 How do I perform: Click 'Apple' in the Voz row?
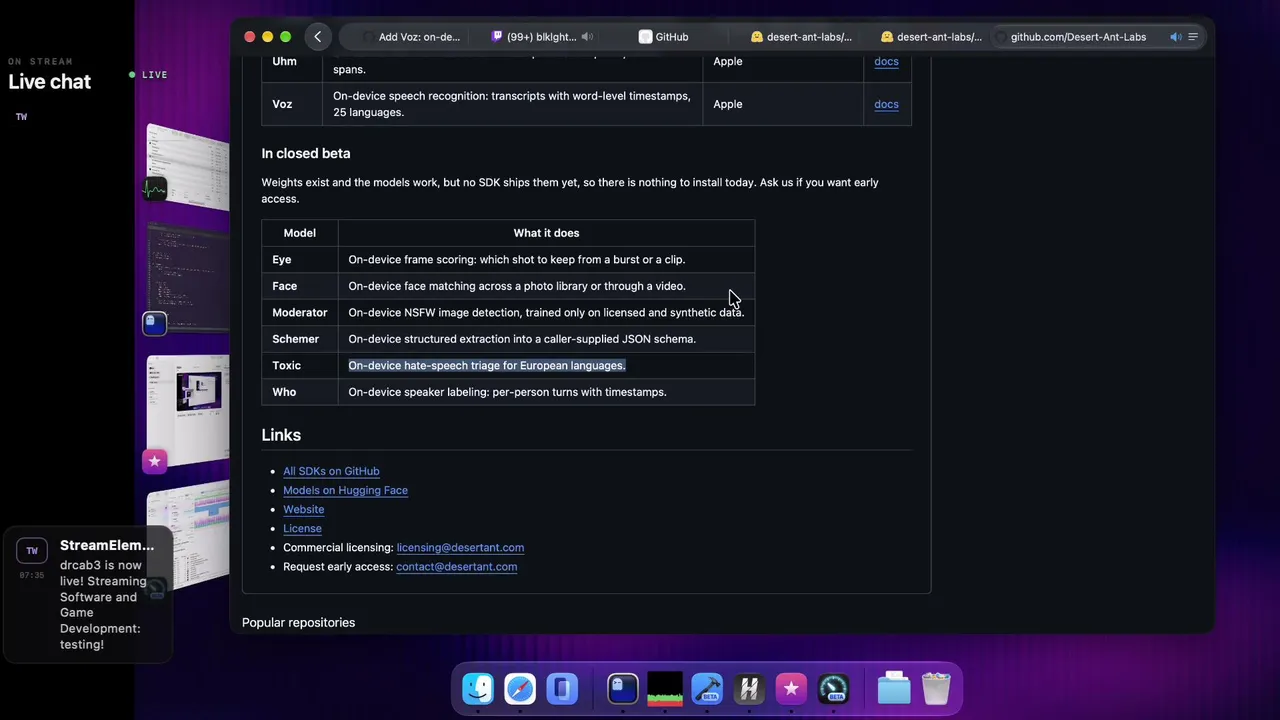(x=728, y=104)
